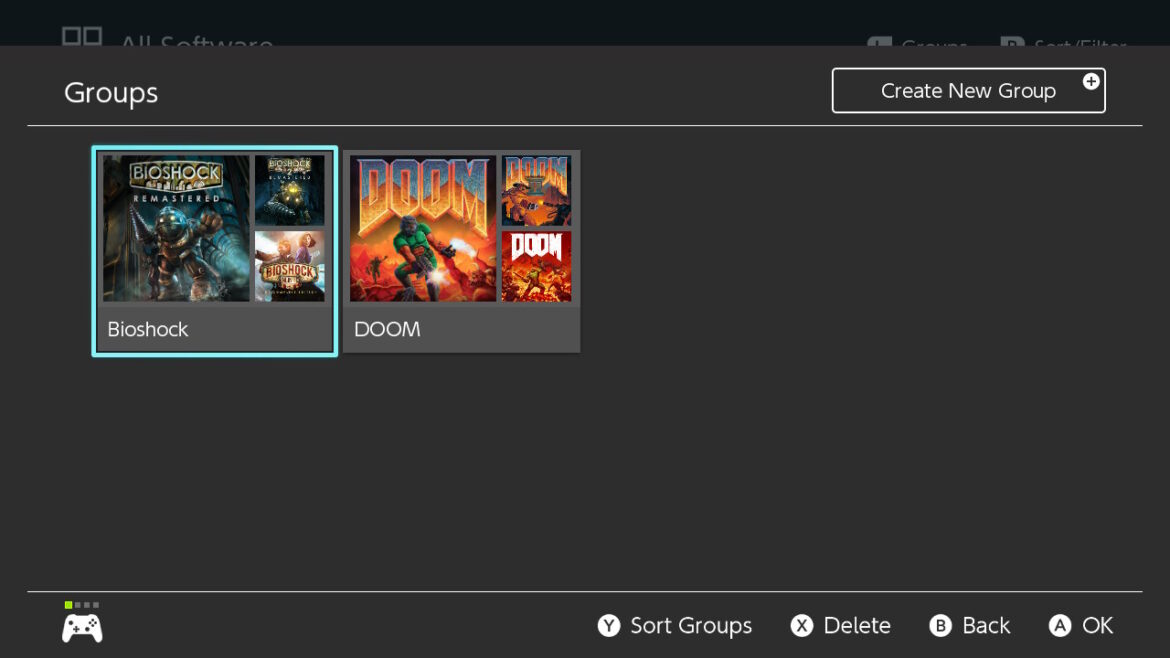
Task: Click the plus icon on Create New Group
Action: tap(1091, 82)
